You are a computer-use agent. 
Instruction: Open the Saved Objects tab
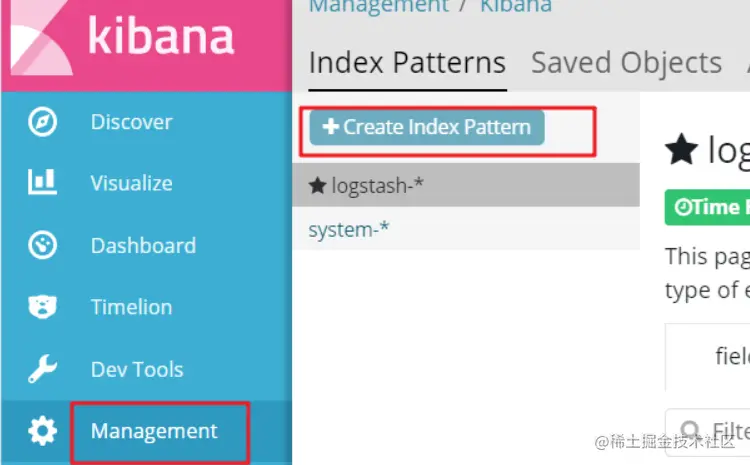pos(626,63)
